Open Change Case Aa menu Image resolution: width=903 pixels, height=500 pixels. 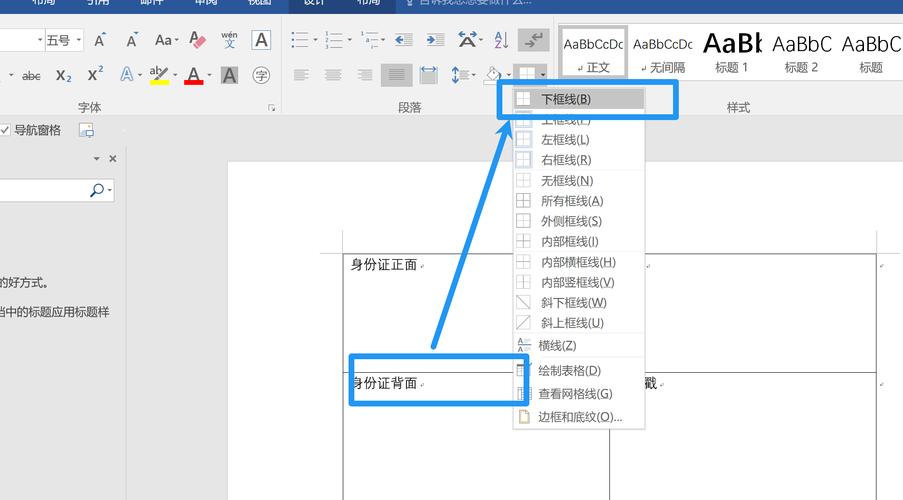pyautogui.click(x=166, y=40)
